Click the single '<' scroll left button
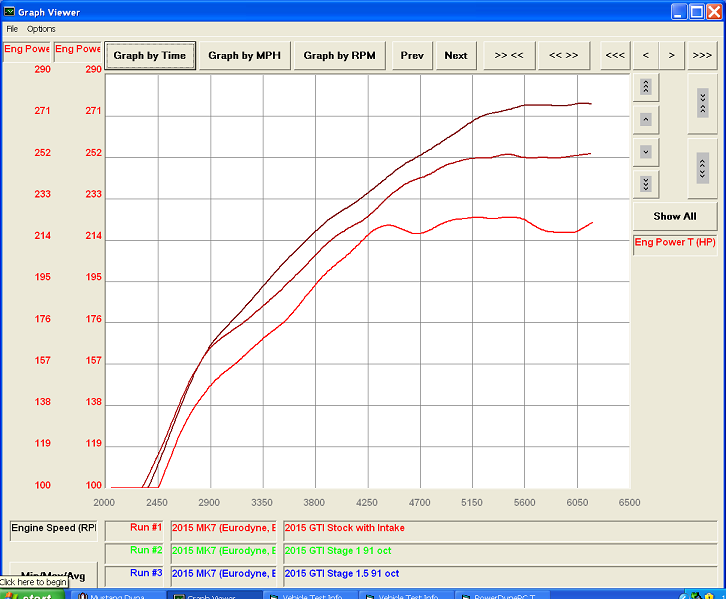 (x=645, y=56)
